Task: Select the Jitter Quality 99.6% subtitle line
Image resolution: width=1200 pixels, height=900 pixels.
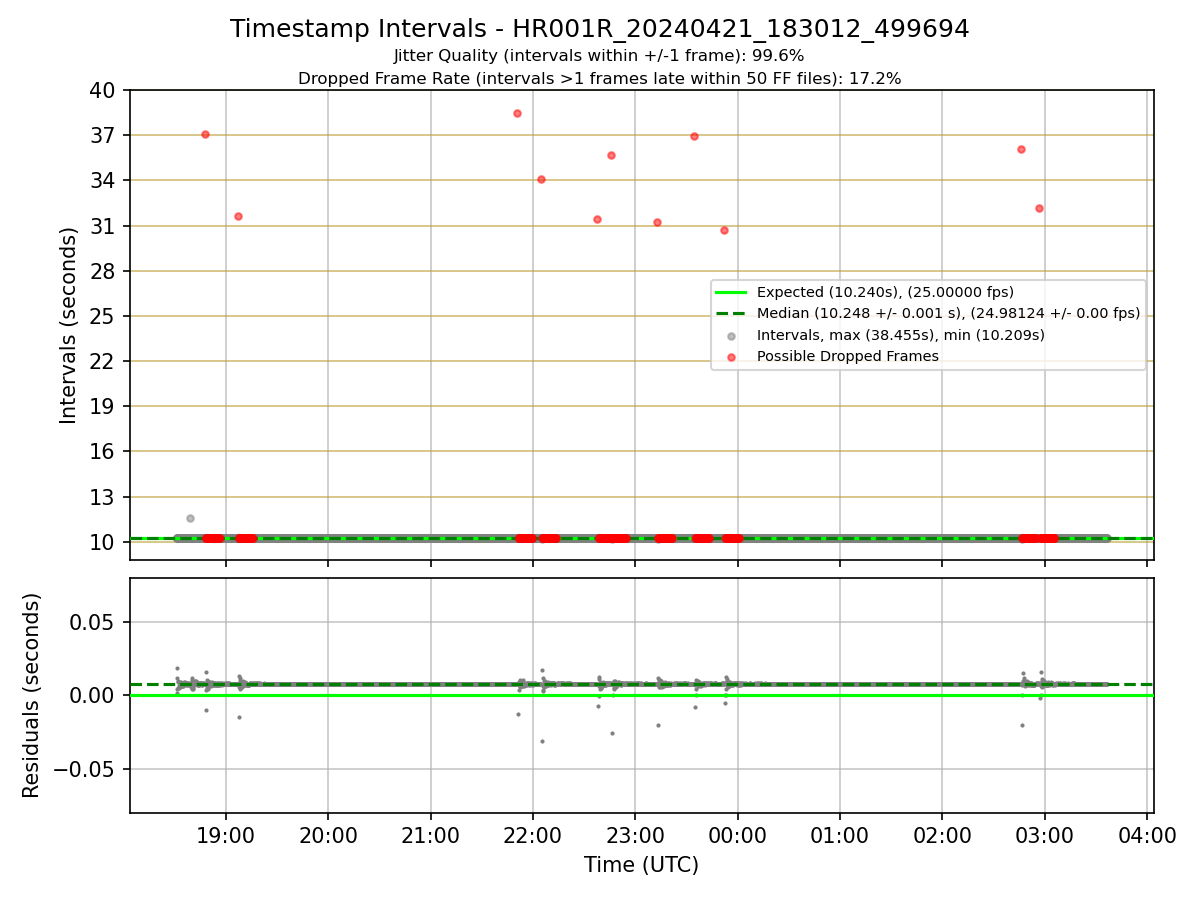Action: pyautogui.click(x=599, y=56)
